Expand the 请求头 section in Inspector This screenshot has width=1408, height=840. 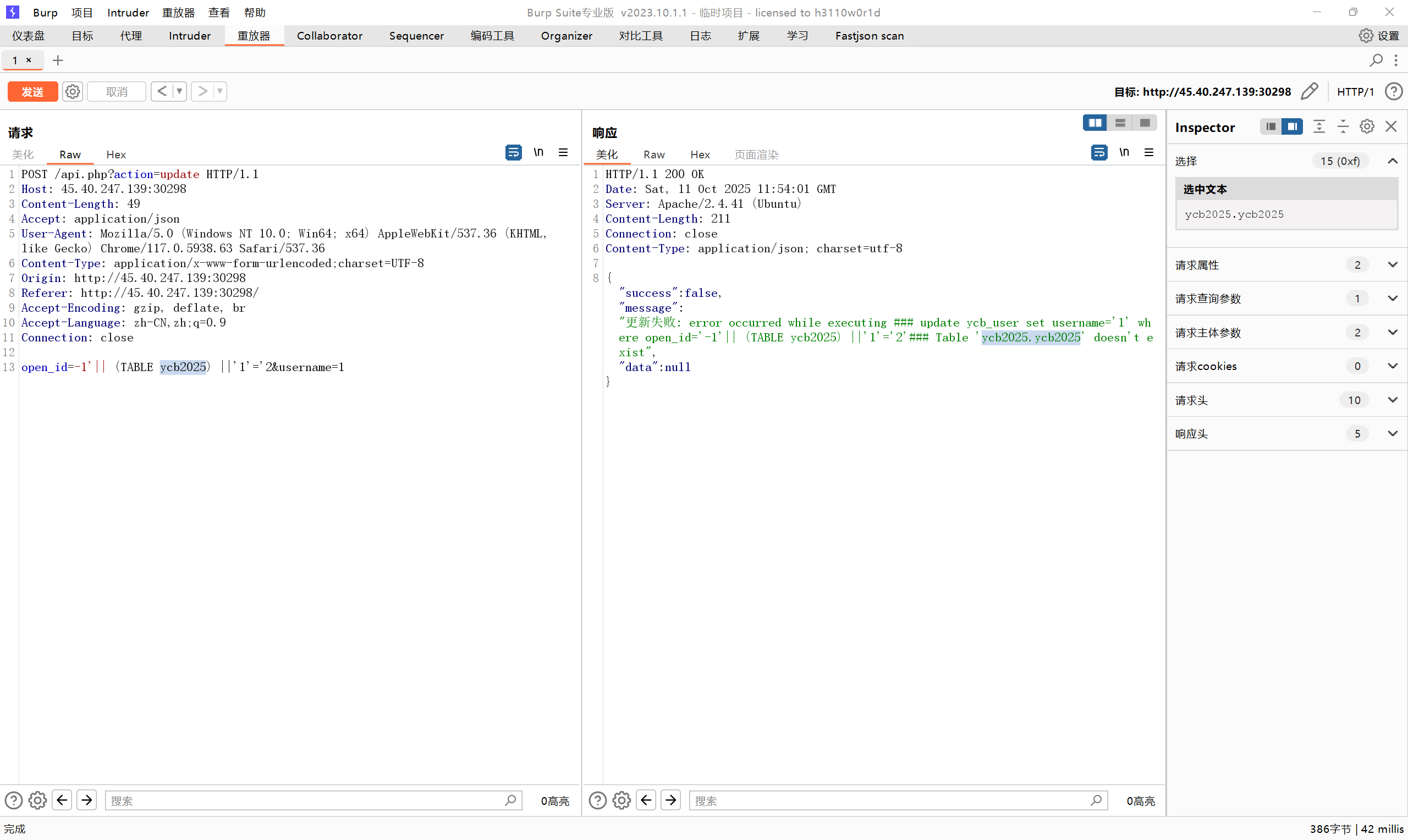pyautogui.click(x=1392, y=400)
